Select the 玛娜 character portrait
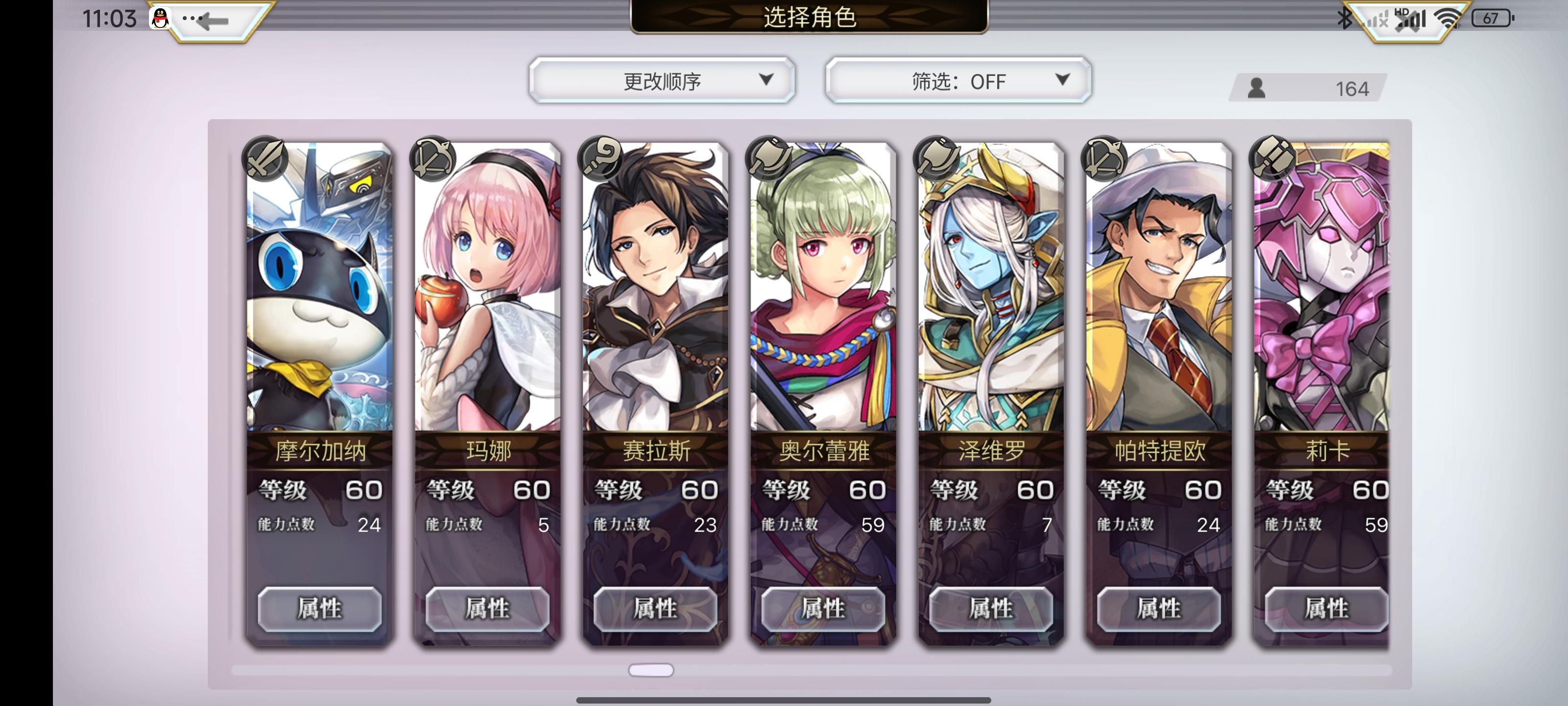Viewport: 1568px width, 706px height. tap(488, 287)
